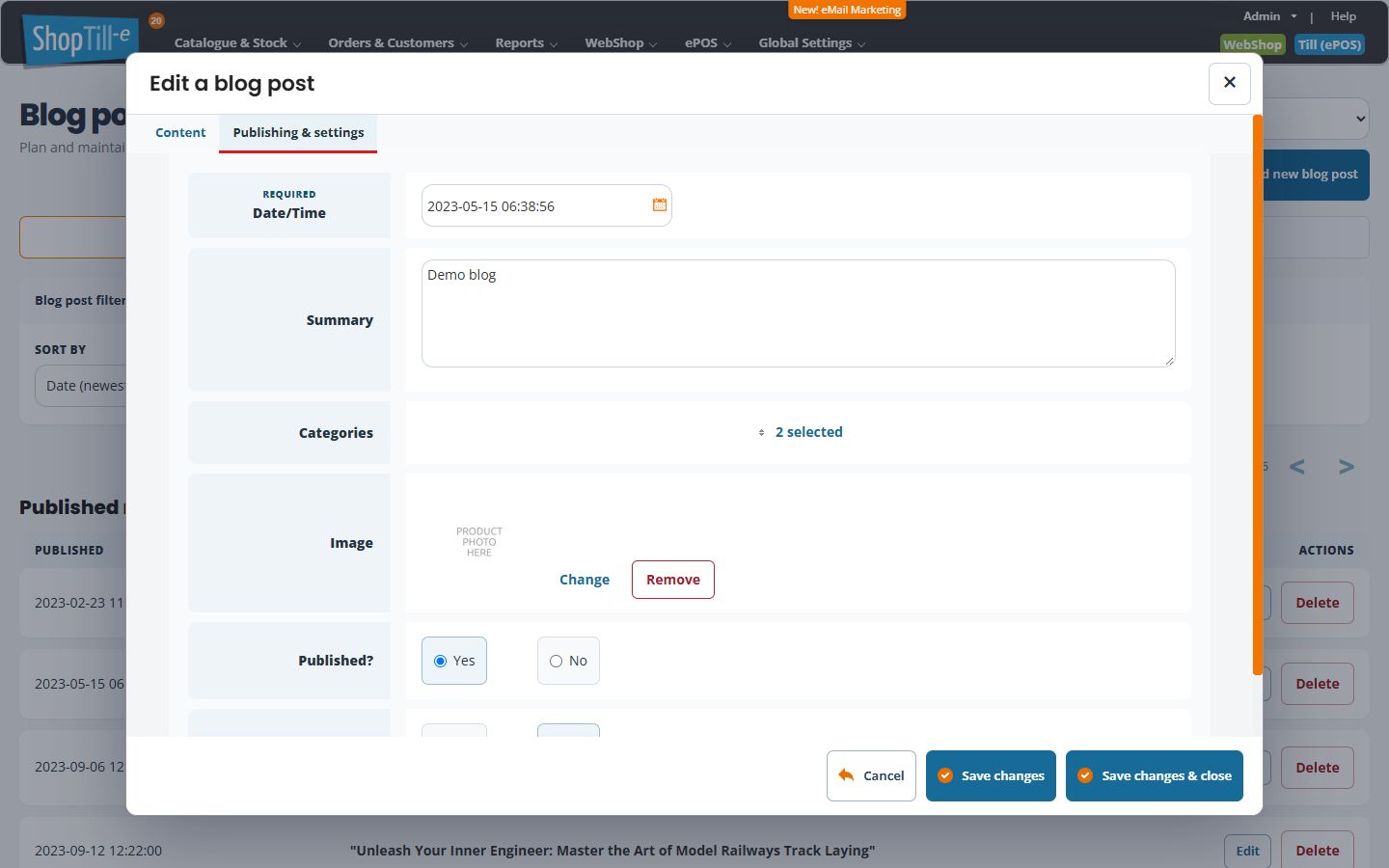Open Reports menu
This screenshot has height=868, width=1389.
pyautogui.click(x=526, y=43)
